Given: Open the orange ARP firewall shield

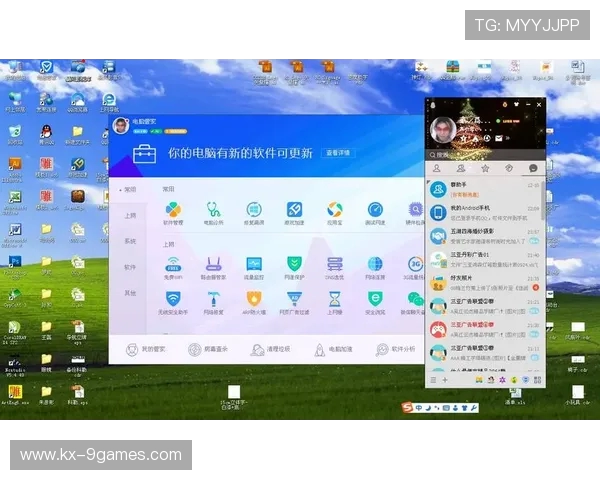Looking at the screenshot, I should pos(254,299).
